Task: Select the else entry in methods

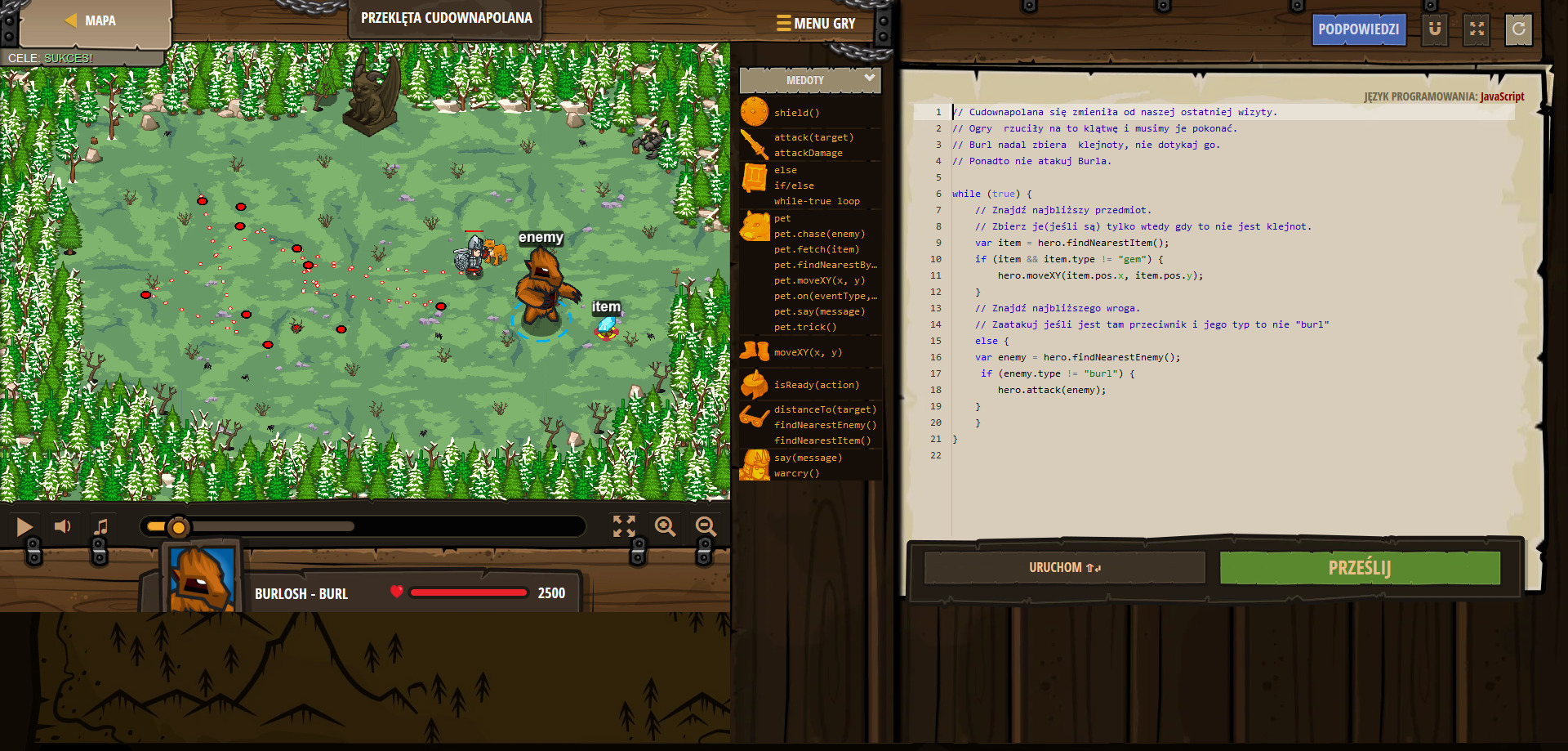Action: 785,170
